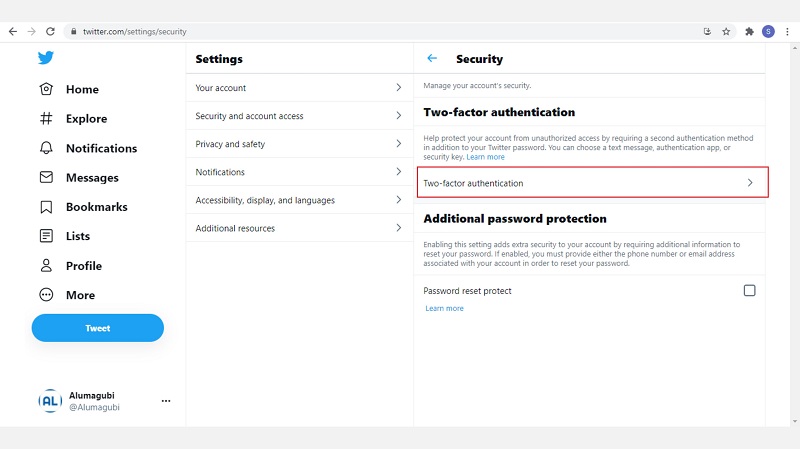Click the Explore hashtag icon
The width and height of the screenshot is (800, 449).
tap(46, 119)
